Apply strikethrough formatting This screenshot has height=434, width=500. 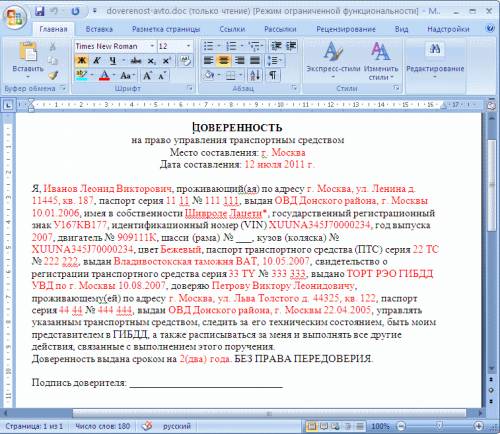pos(136,61)
